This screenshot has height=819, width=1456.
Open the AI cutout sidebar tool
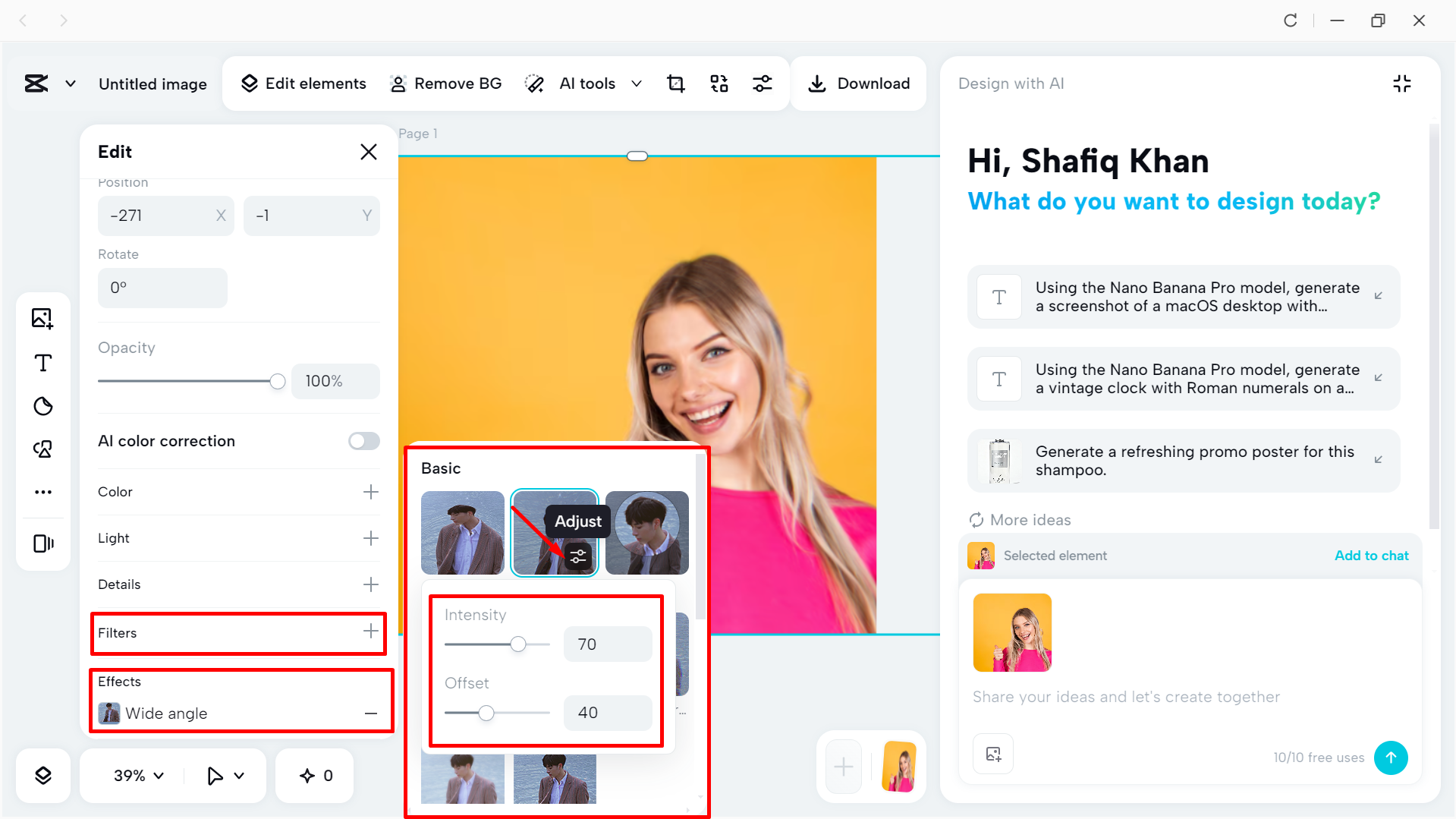pos(43,449)
